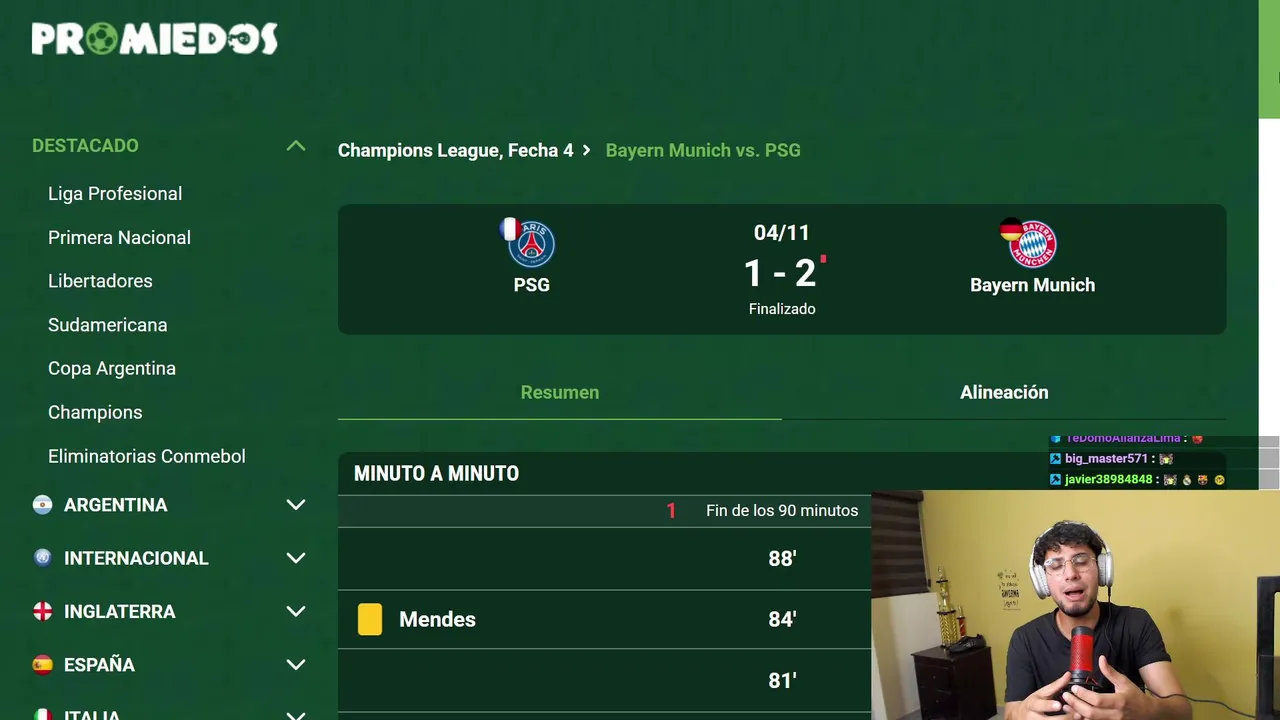Open the Liga Profesional link
Screen dimensions: 1280x720
[115, 194]
